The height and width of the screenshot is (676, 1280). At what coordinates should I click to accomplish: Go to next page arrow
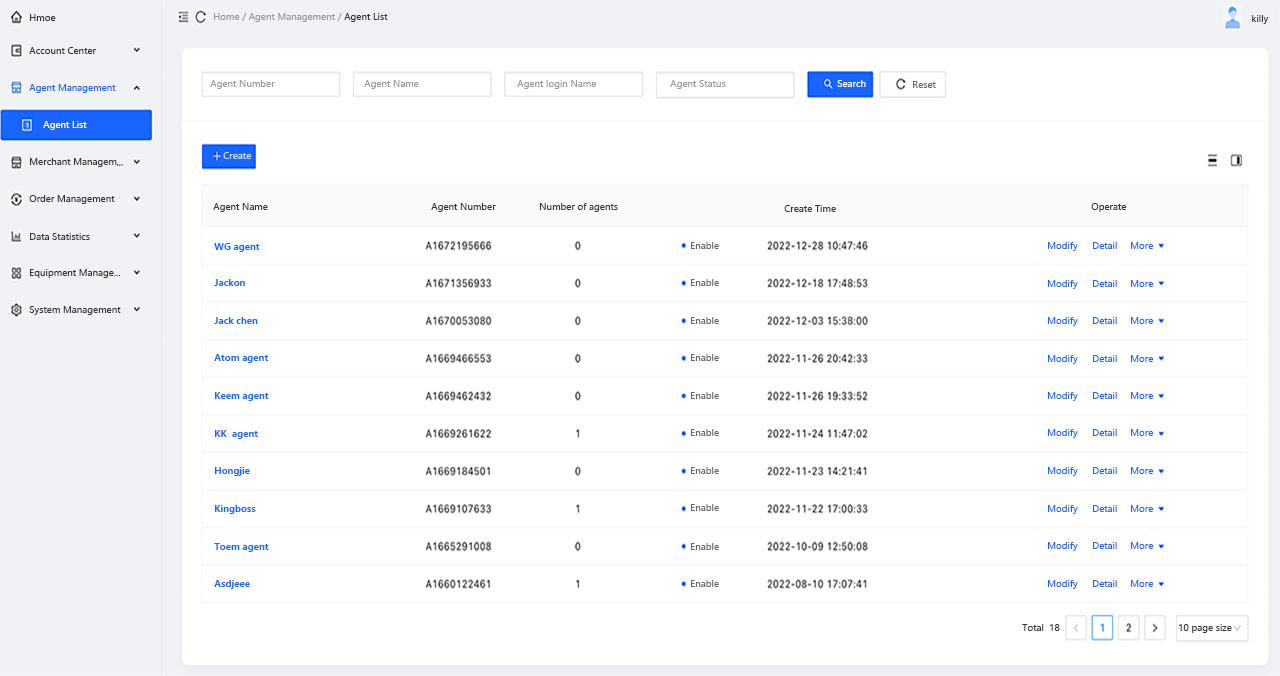[1155, 628]
